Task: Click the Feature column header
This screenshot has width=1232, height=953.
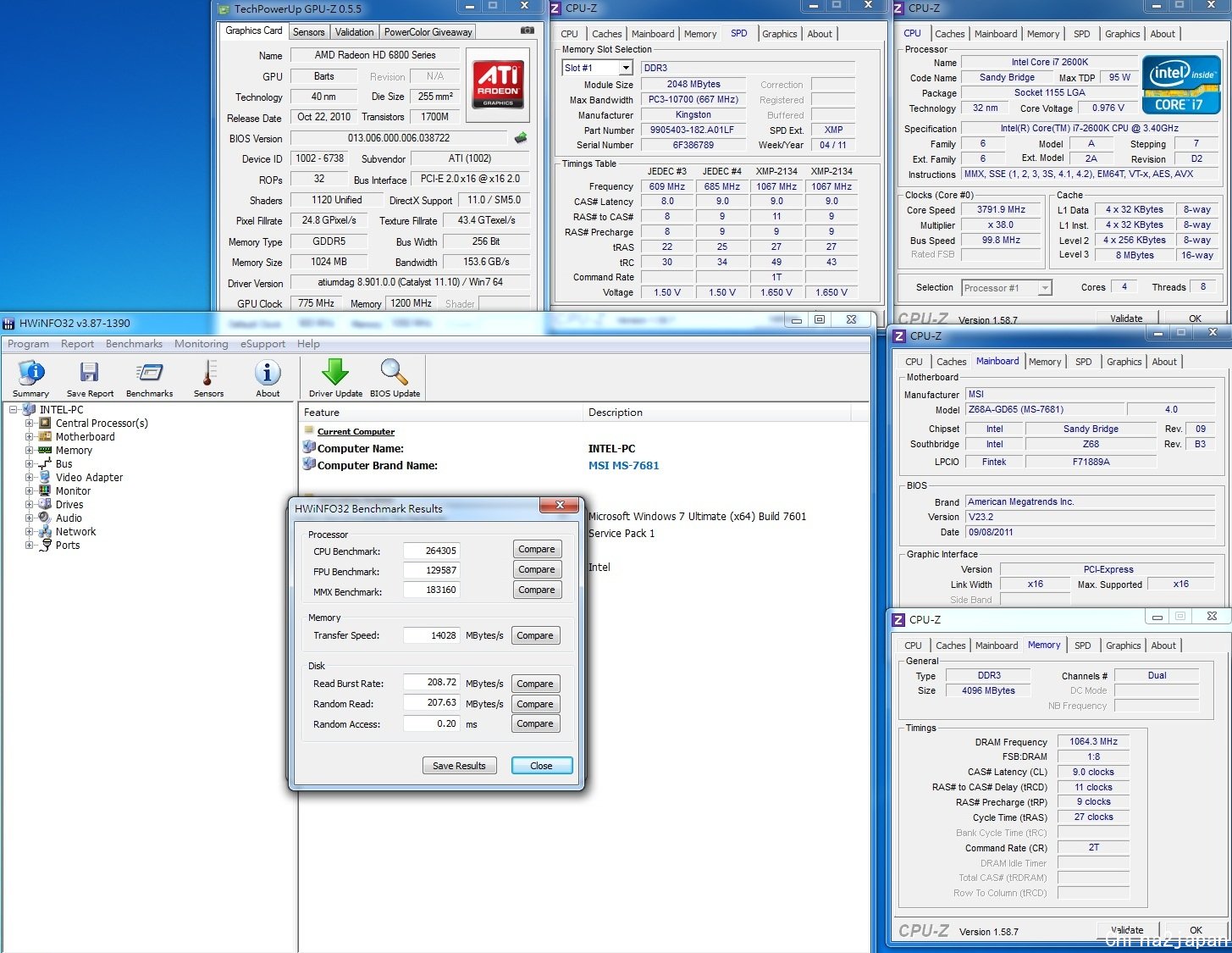Action: click(442, 413)
